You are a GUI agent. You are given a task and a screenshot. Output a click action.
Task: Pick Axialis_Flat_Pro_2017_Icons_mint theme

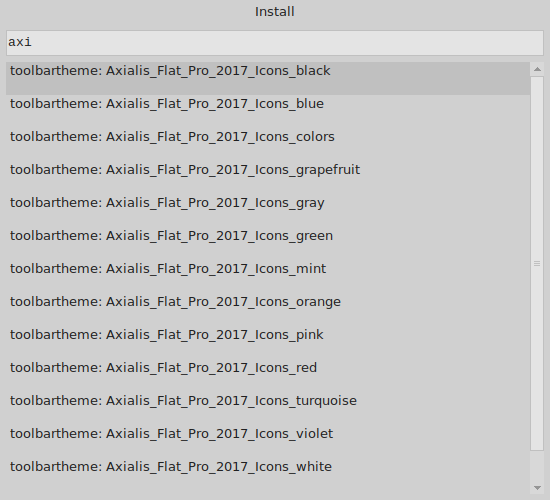268,276
